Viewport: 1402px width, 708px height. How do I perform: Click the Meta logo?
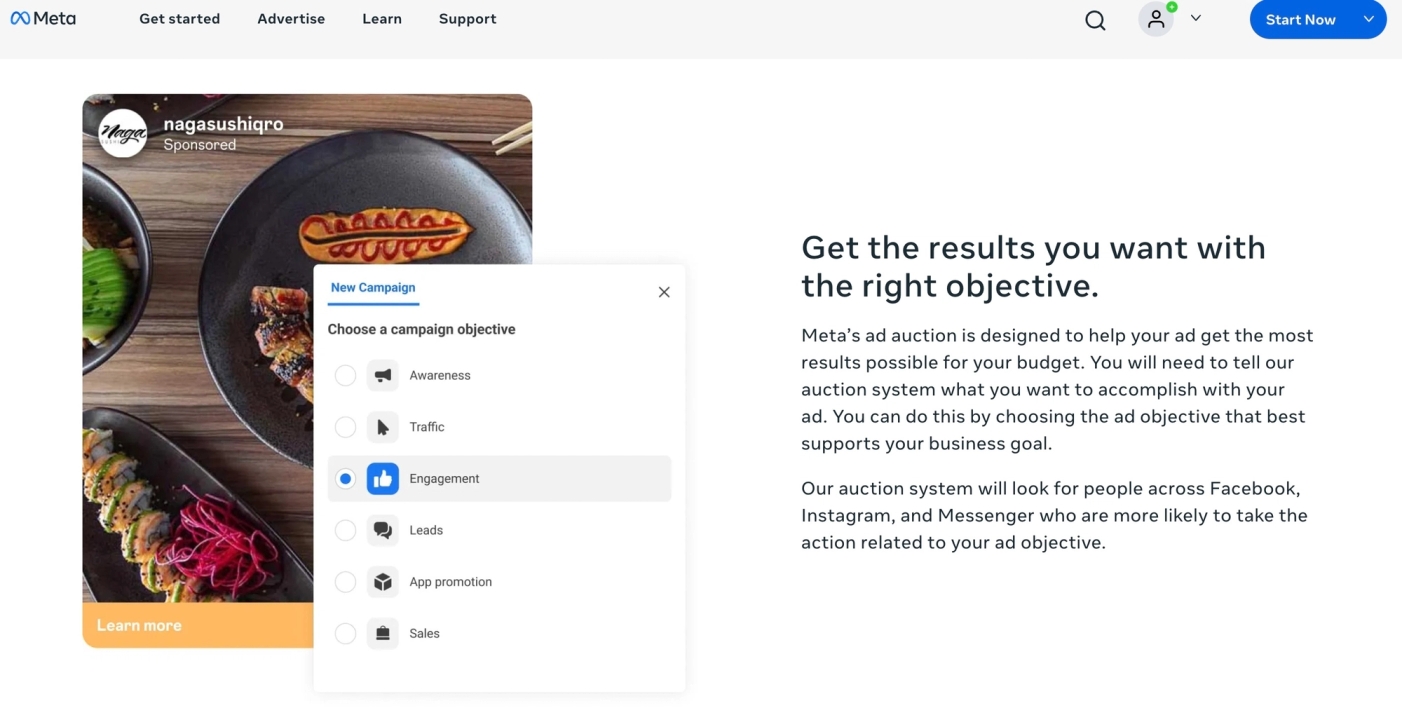click(x=43, y=18)
